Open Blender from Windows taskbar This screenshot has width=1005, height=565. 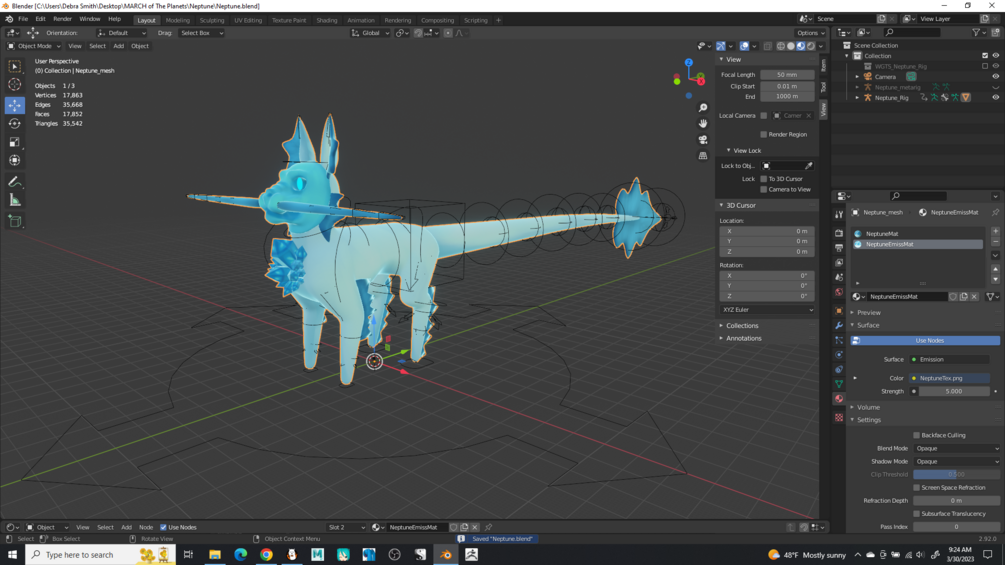(x=445, y=555)
